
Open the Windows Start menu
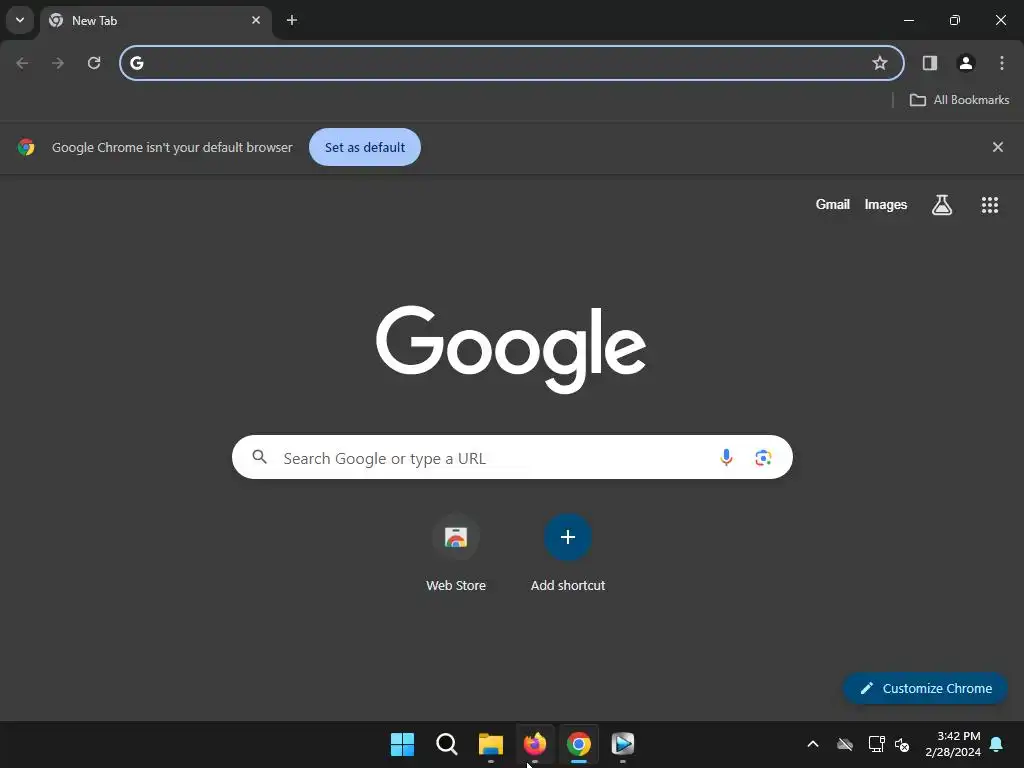[x=402, y=744]
